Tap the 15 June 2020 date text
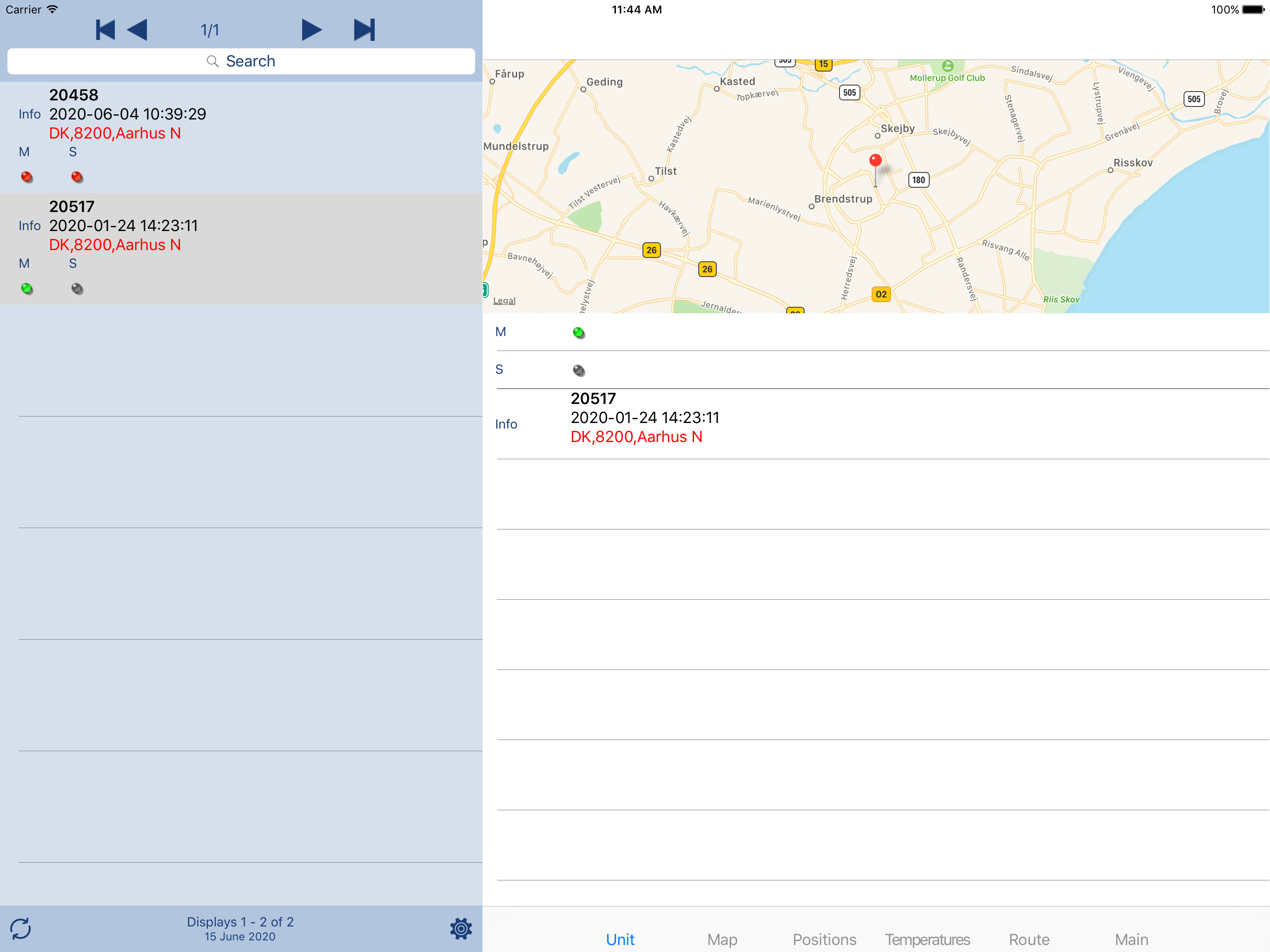This screenshot has height=952, width=1270. click(x=240, y=937)
